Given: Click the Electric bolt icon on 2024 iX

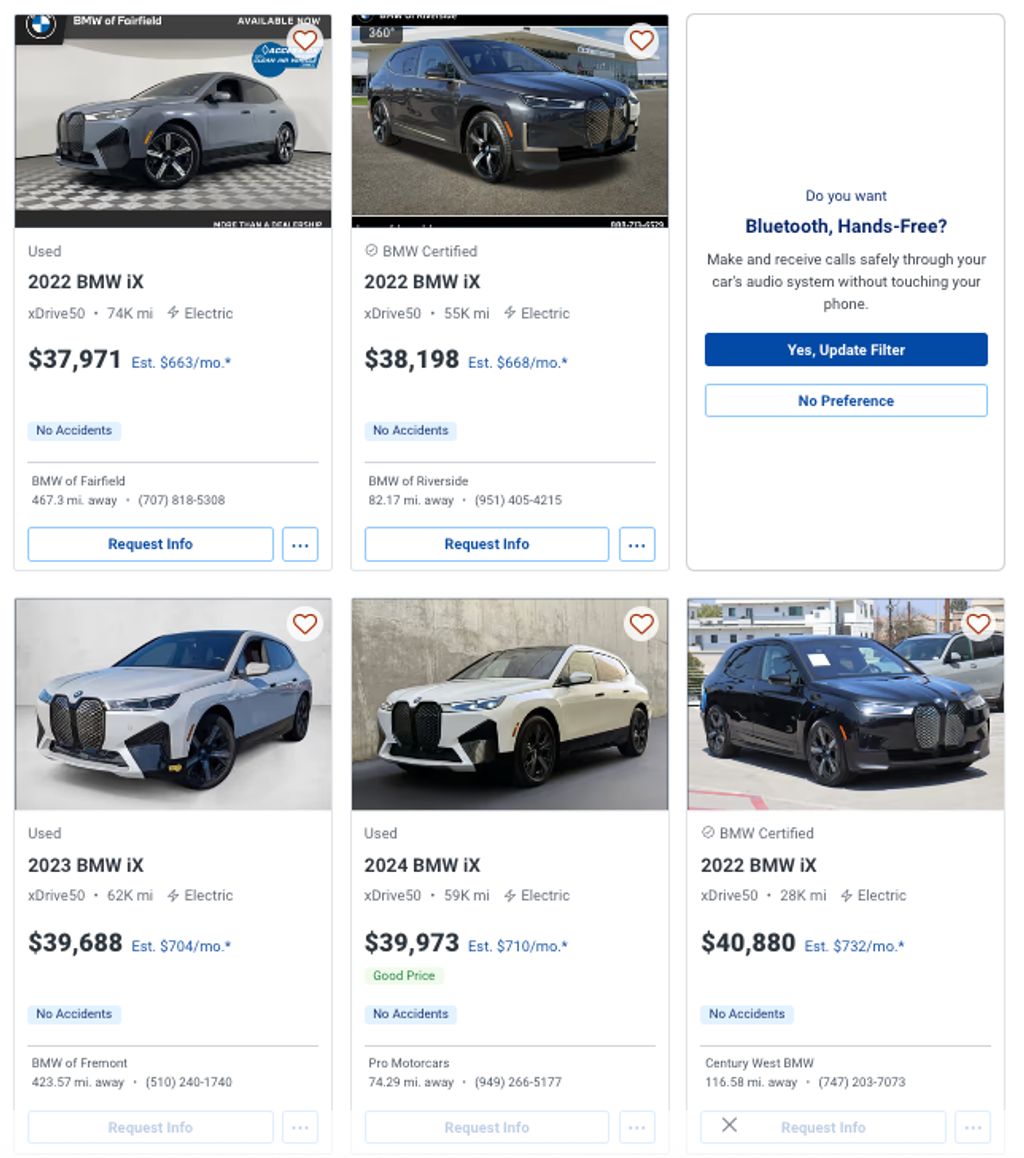Looking at the screenshot, I should click(509, 895).
